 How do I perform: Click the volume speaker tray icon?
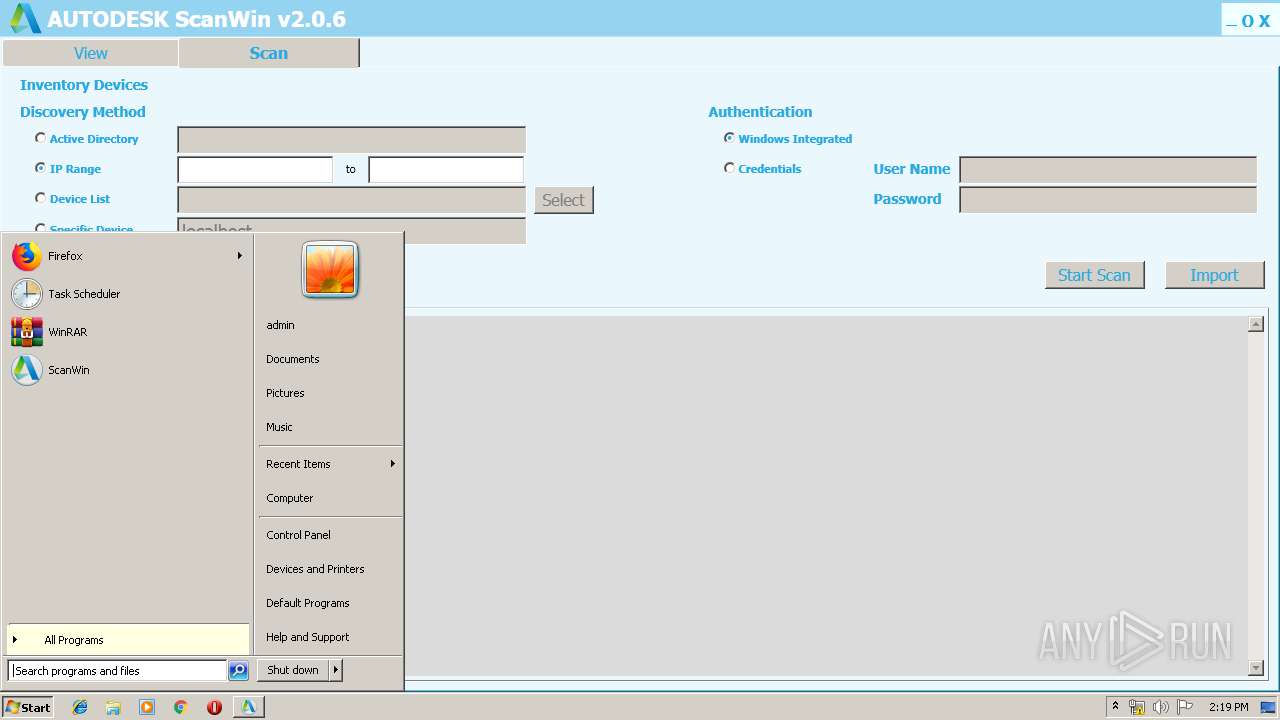1161,707
